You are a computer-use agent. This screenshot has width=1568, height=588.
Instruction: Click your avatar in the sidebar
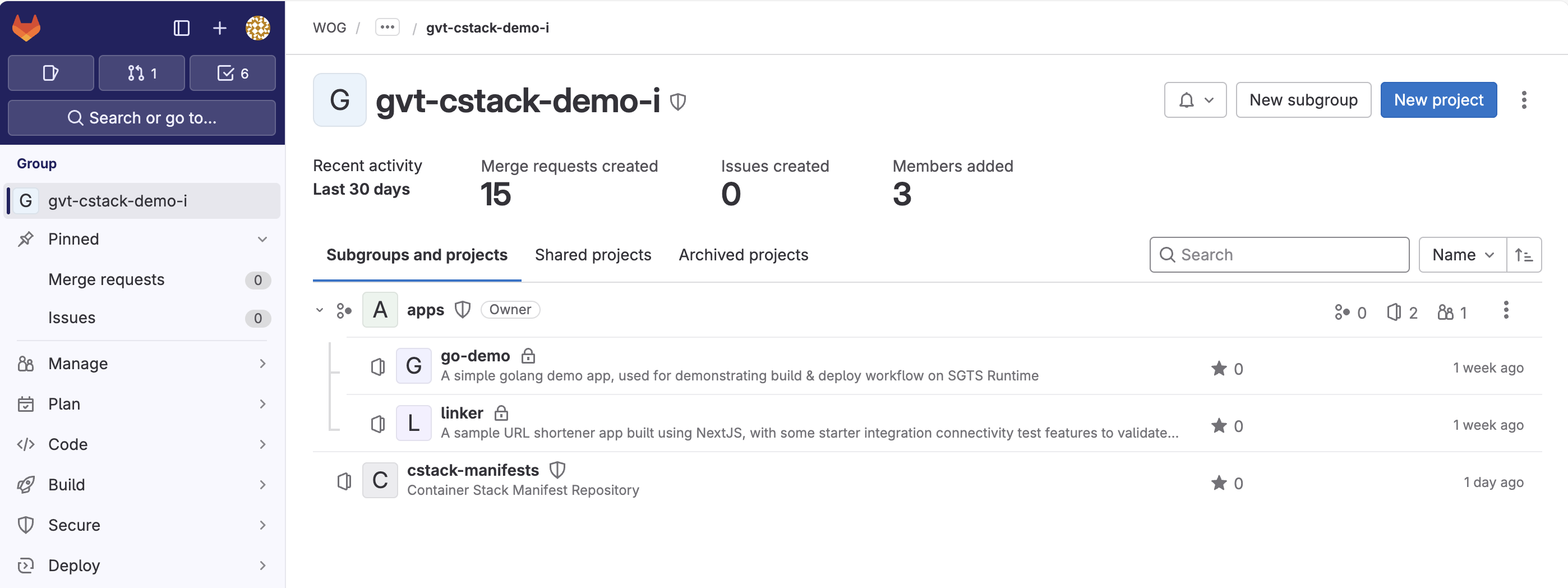[258, 27]
